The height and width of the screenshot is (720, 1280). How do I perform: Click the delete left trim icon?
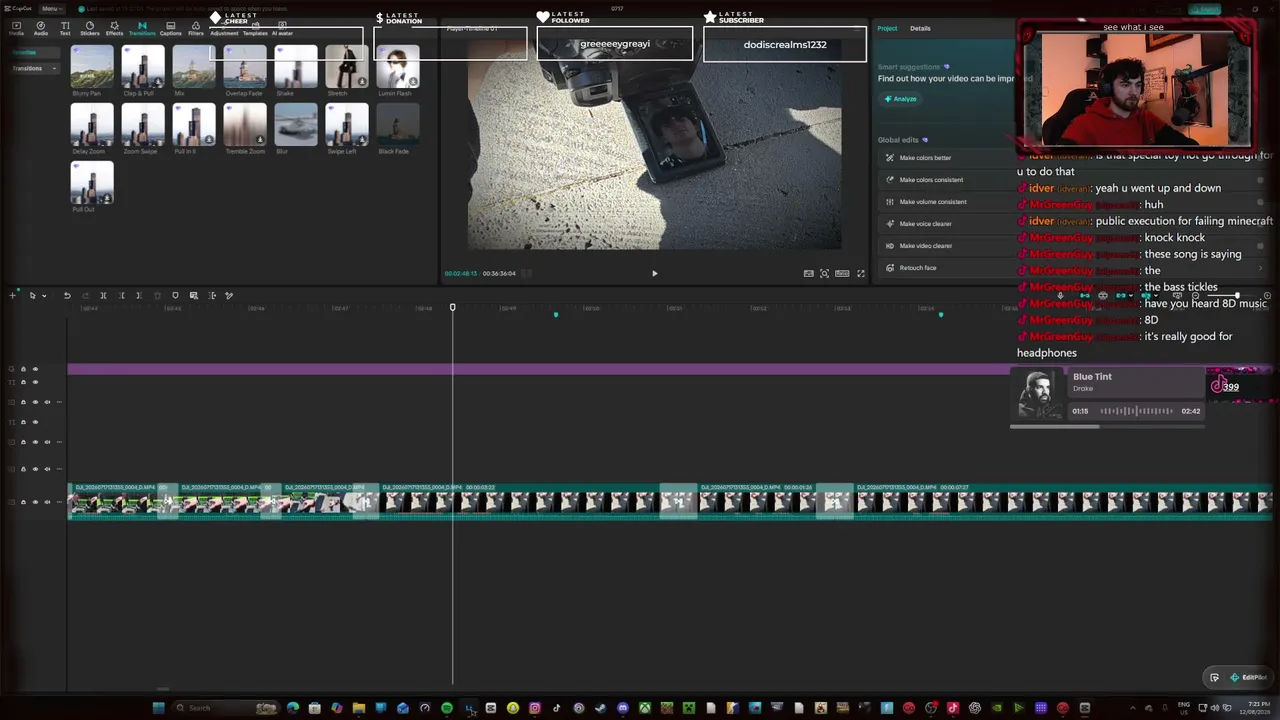[x=121, y=295]
